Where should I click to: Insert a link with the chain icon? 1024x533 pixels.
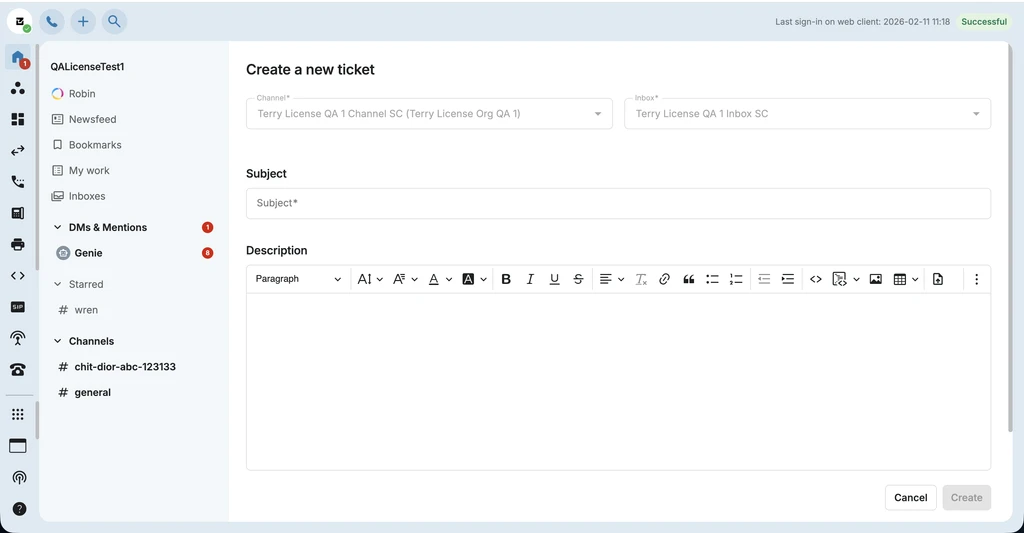[664, 279]
